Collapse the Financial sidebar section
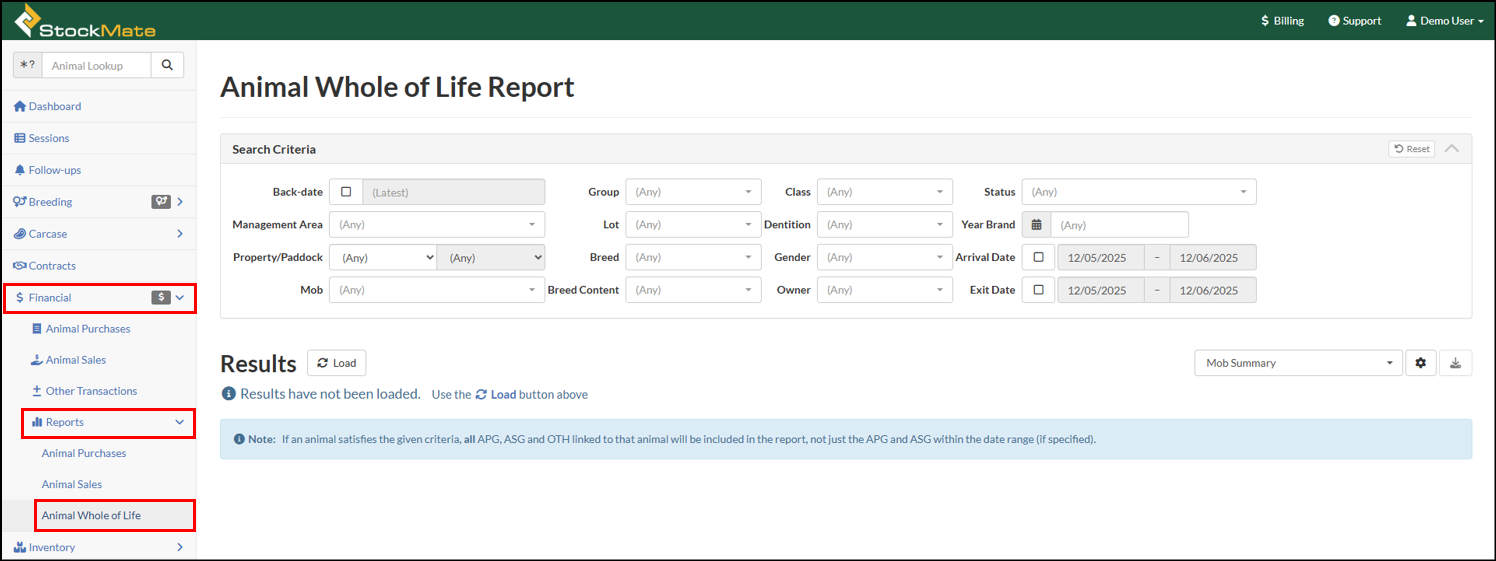This screenshot has width=1496, height=561. click(x=99, y=298)
